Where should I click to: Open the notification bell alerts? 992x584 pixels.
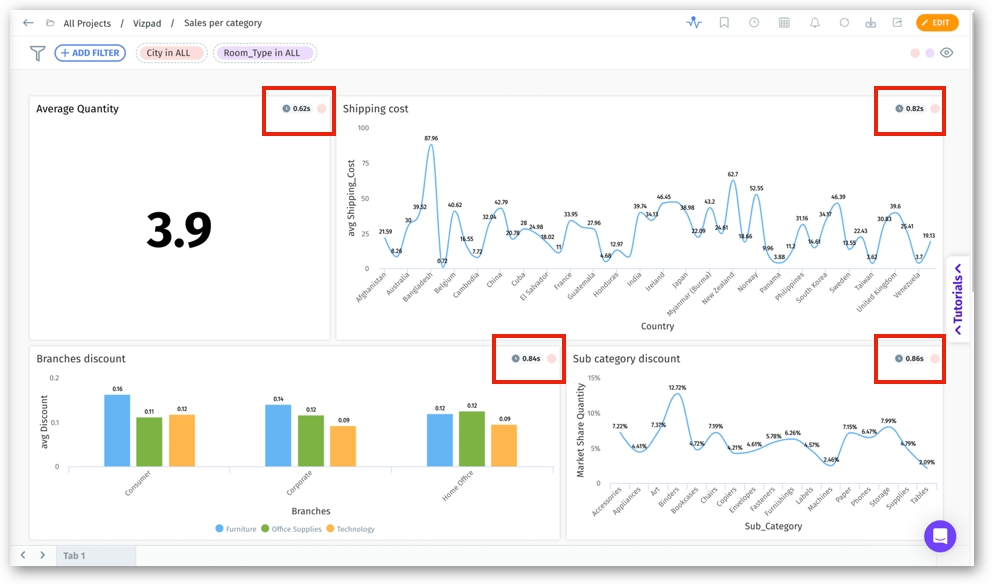point(814,23)
